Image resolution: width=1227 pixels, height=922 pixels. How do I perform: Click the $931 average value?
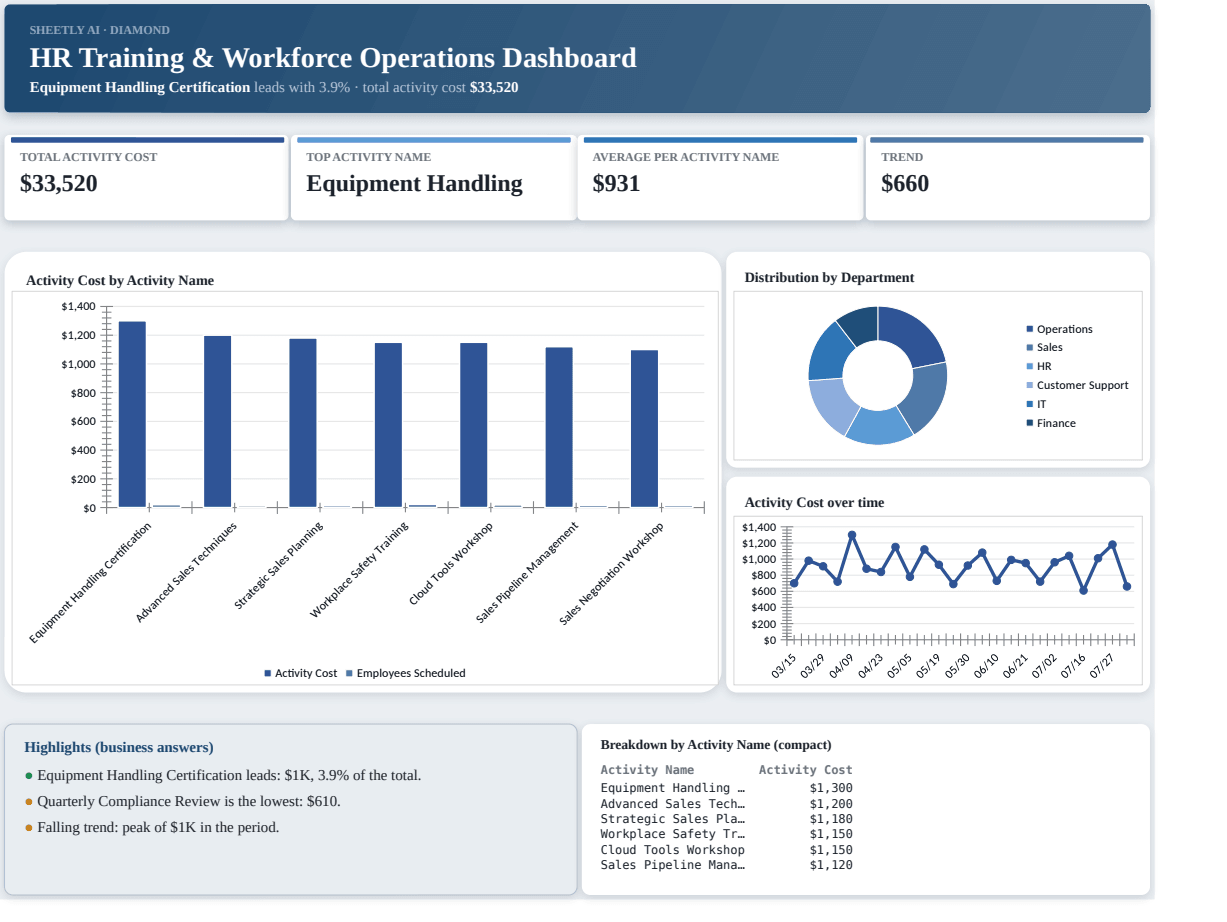[616, 184]
